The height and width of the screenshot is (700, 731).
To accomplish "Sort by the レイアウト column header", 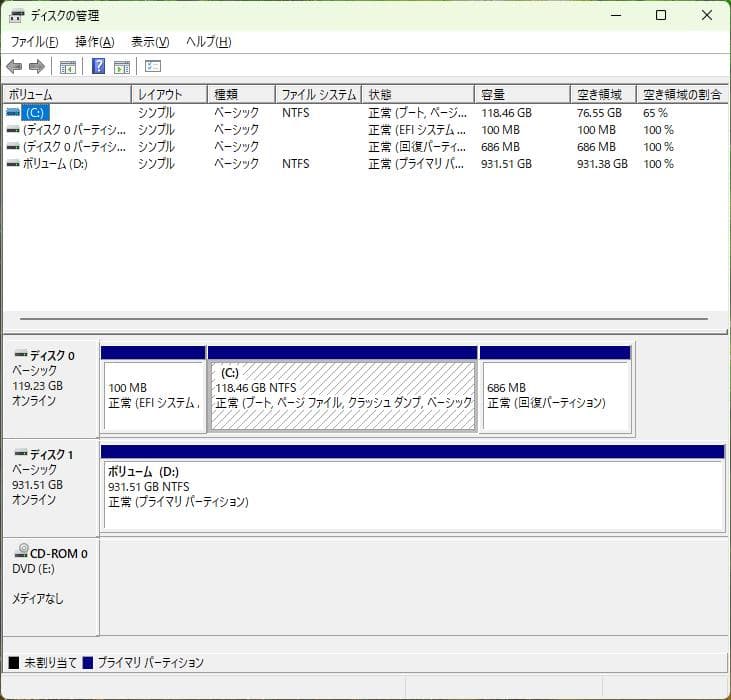I will point(170,95).
